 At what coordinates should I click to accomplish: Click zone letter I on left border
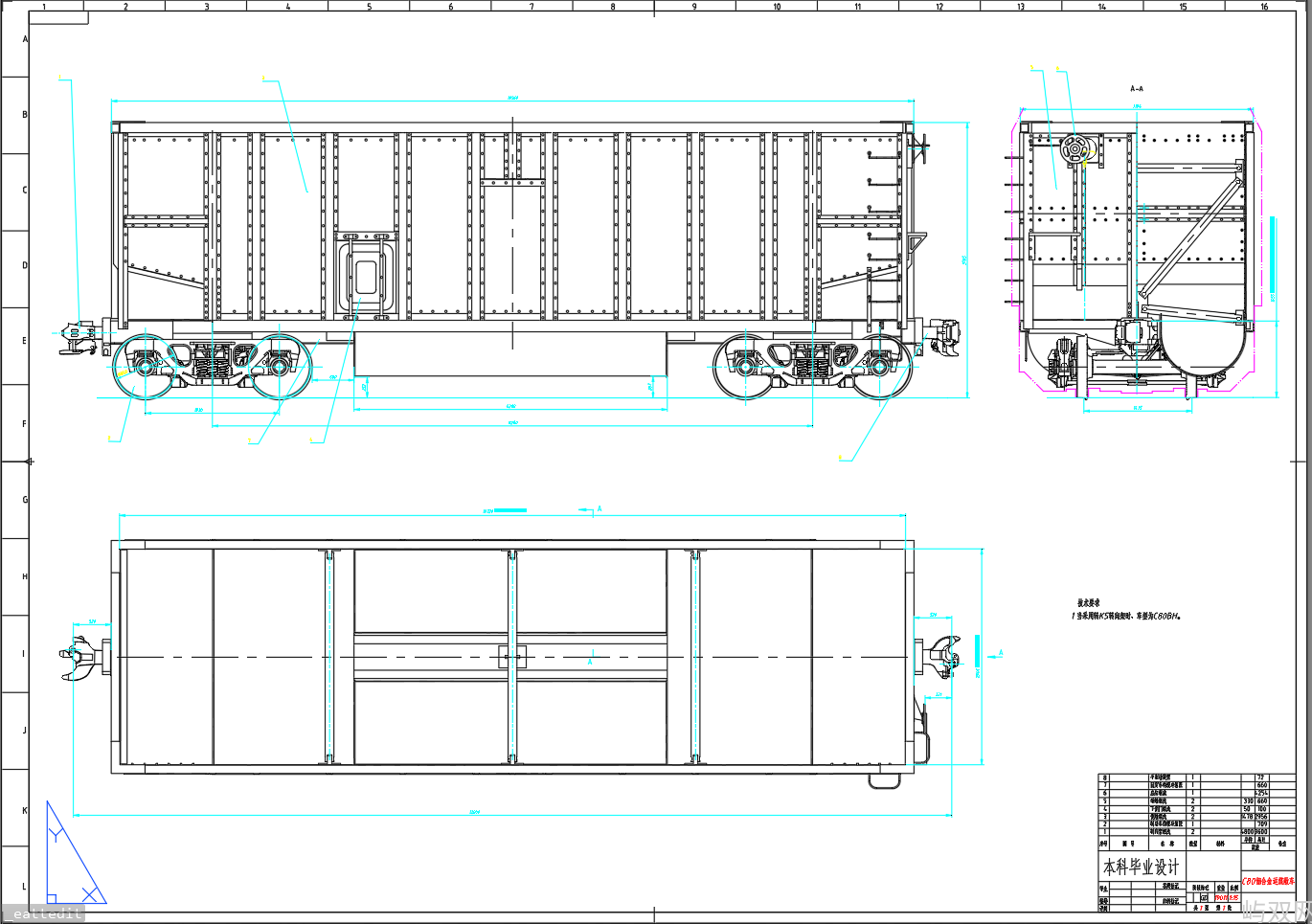pyautogui.click(x=25, y=654)
